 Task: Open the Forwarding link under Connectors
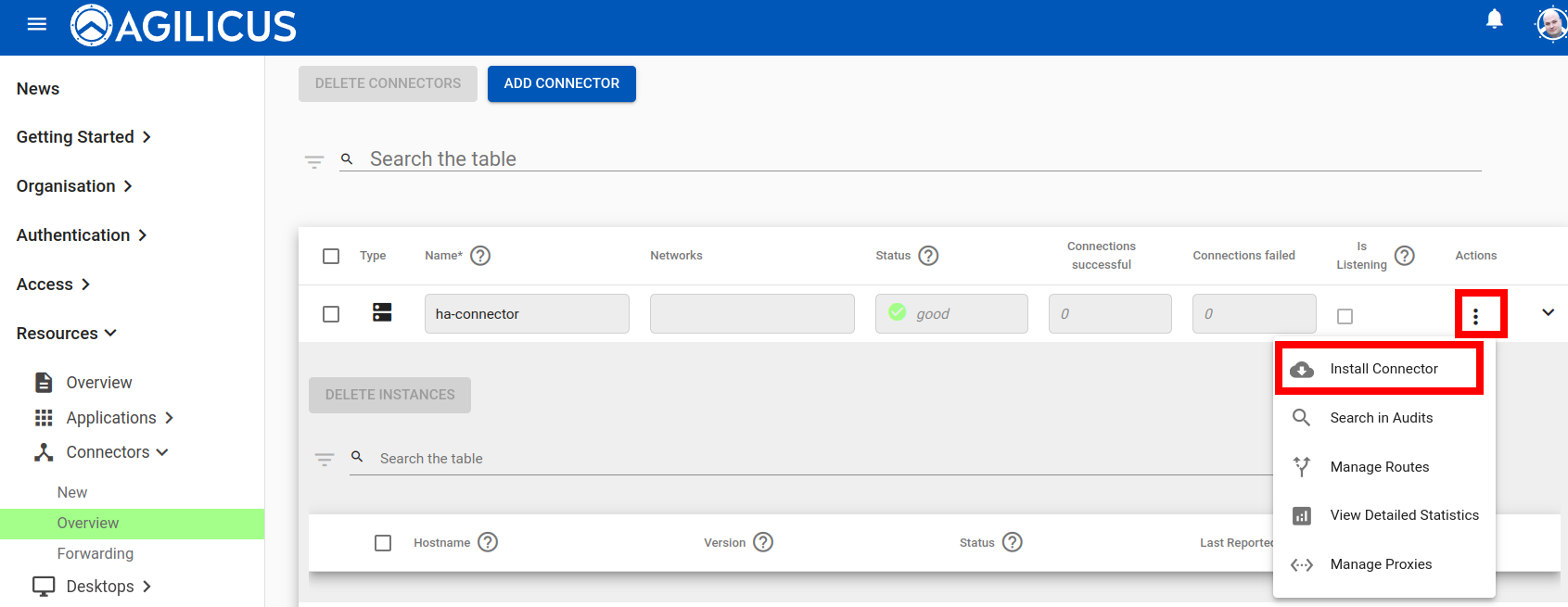(x=96, y=553)
